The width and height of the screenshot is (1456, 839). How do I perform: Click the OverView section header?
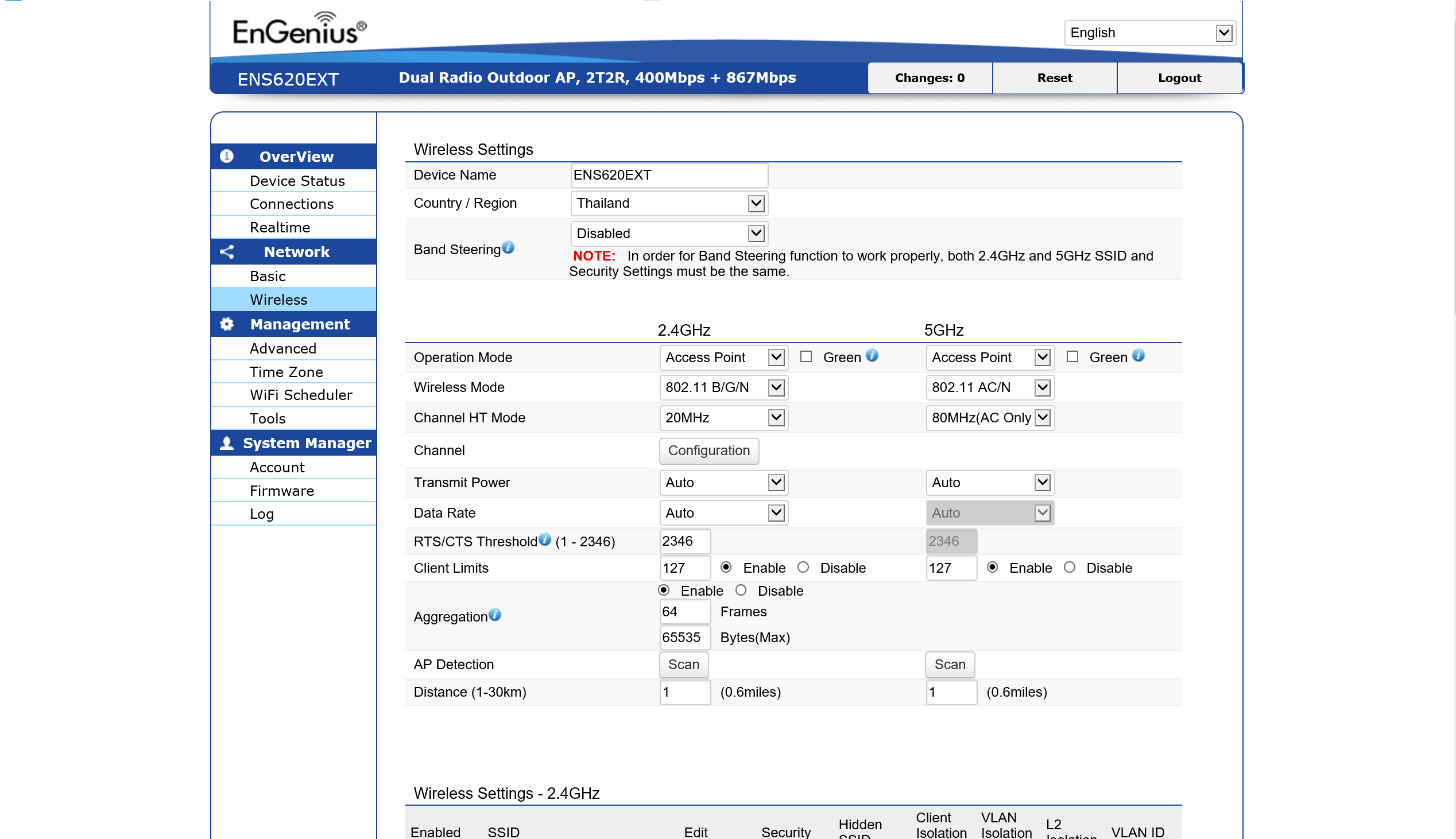coord(294,156)
